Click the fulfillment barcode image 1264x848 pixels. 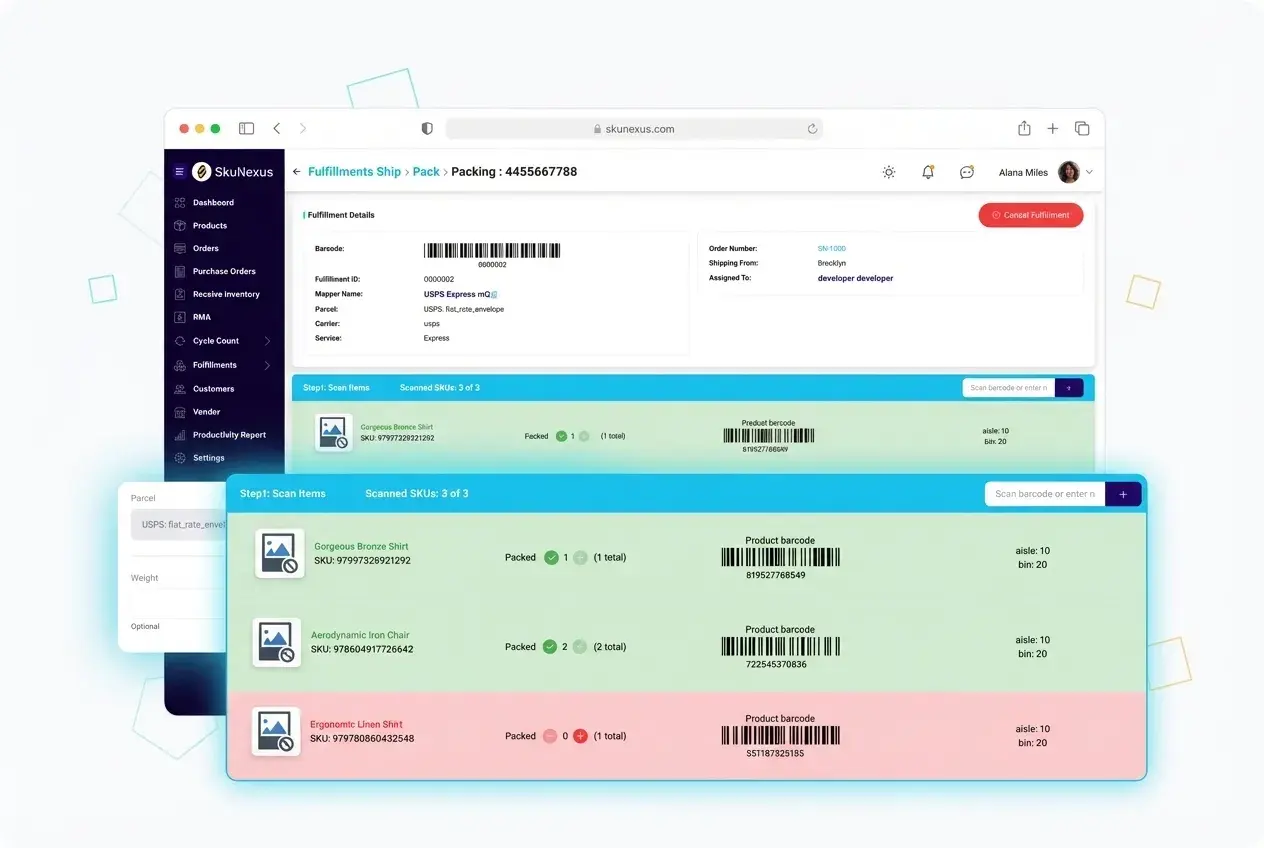492,250
